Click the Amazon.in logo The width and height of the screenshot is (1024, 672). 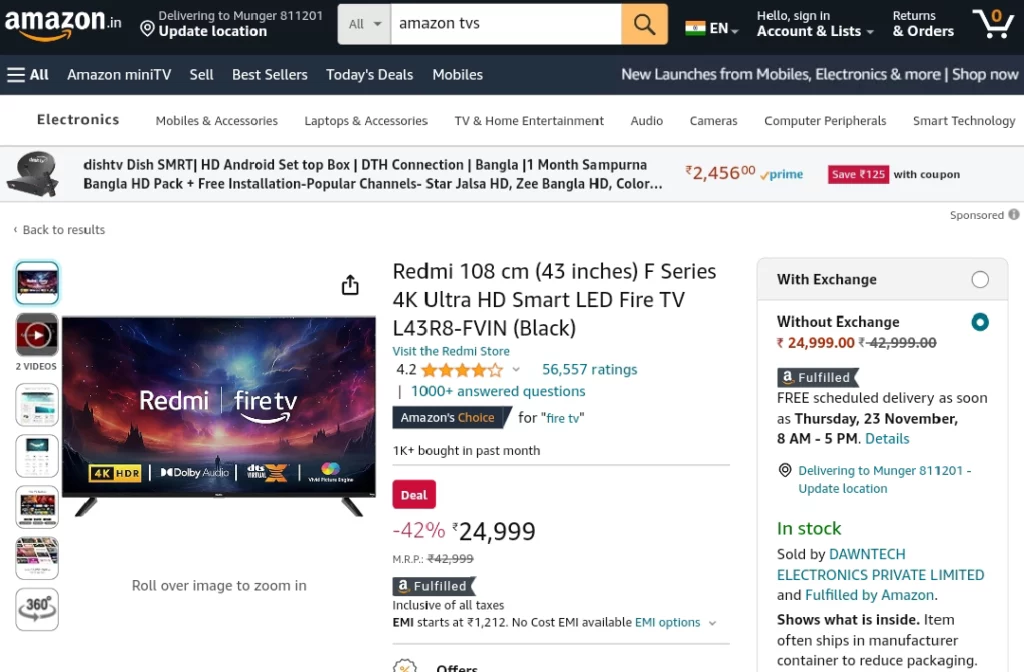[x=63, y=24]
